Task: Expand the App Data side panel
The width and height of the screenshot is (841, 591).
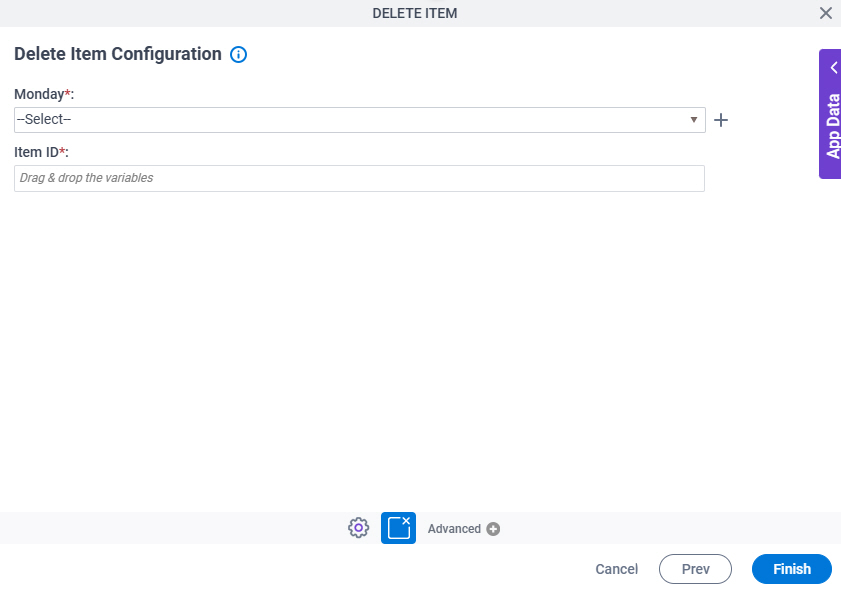Action: (830, 114)
